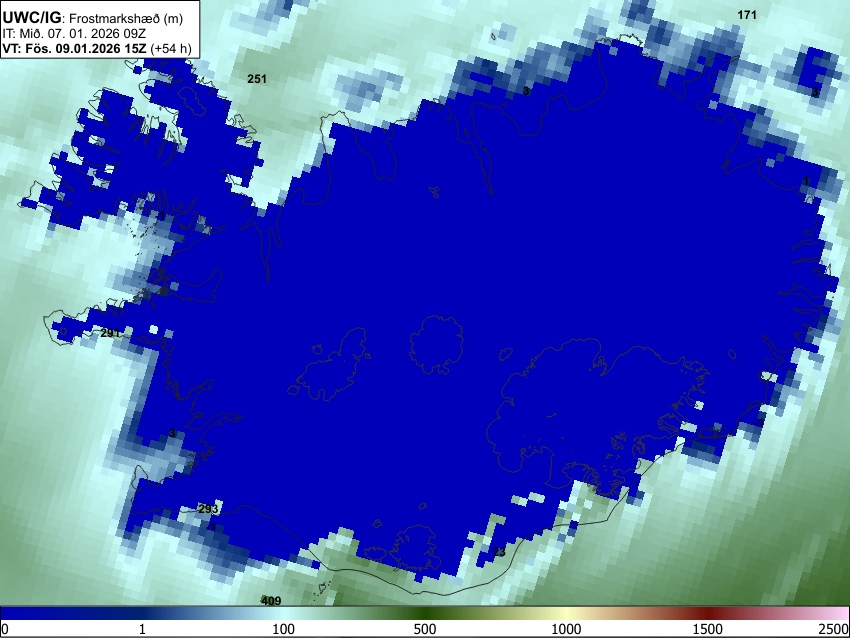Pick the dark red color above the 1500 tick
Viewport: 850px width, 638px height.
pyautogui.click(x=708, y=613)
